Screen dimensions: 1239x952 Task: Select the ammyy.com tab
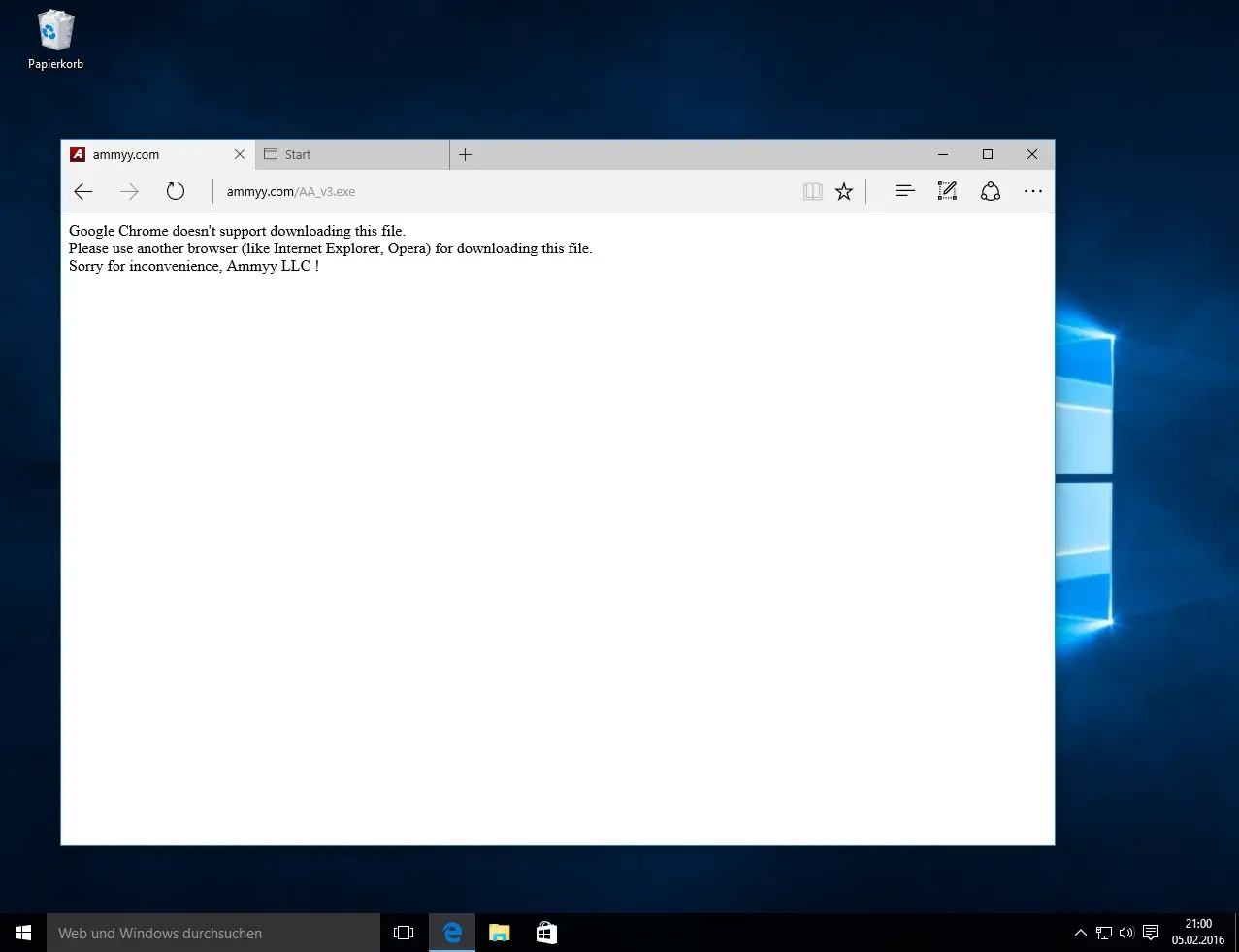click(x=146, y=155)
